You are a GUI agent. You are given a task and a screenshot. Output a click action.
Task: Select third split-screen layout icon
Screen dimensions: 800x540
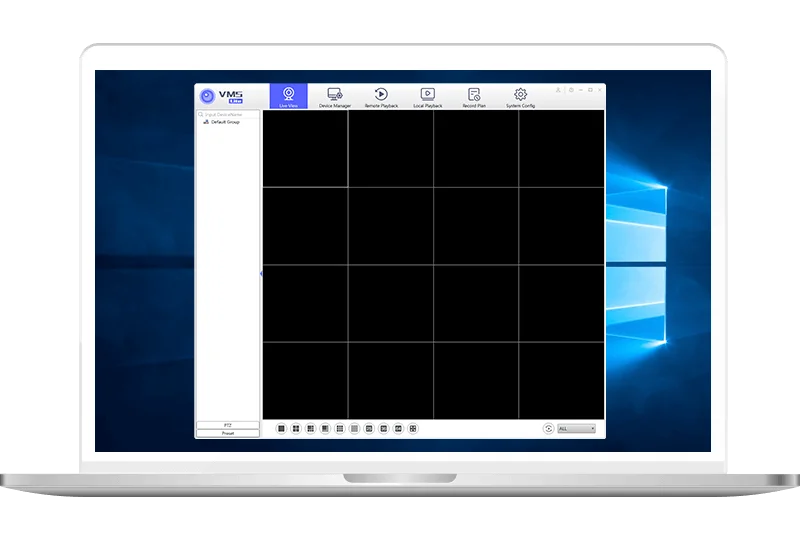point(310,428)
